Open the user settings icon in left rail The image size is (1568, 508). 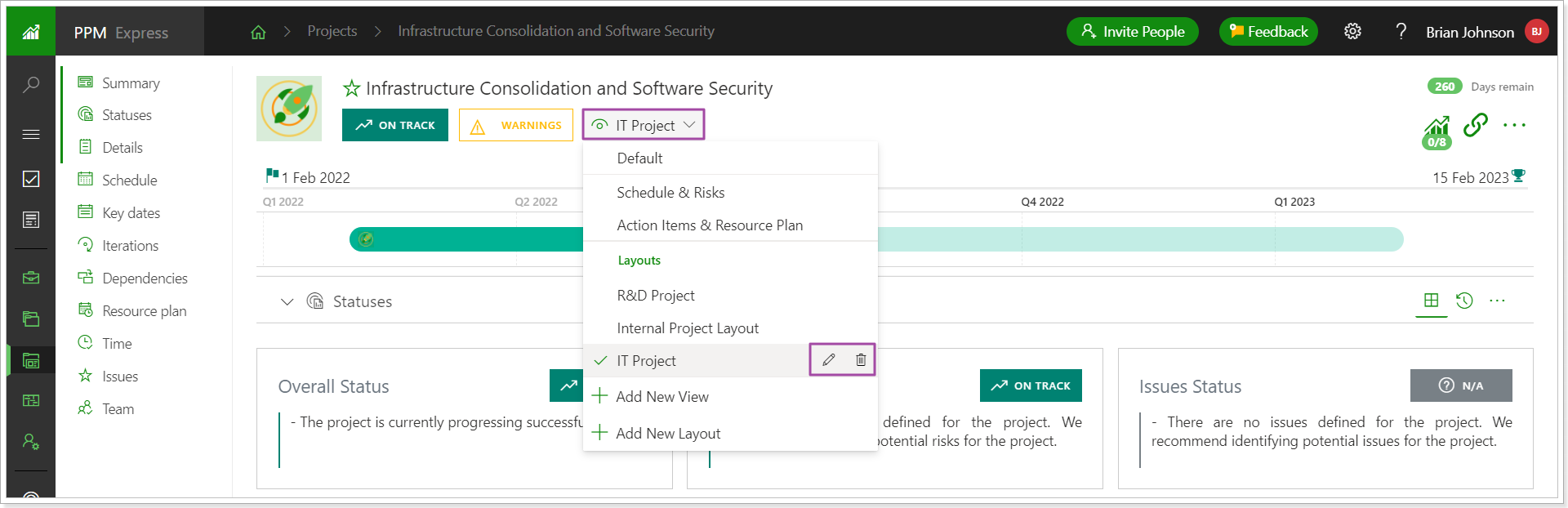pos(31,442)
